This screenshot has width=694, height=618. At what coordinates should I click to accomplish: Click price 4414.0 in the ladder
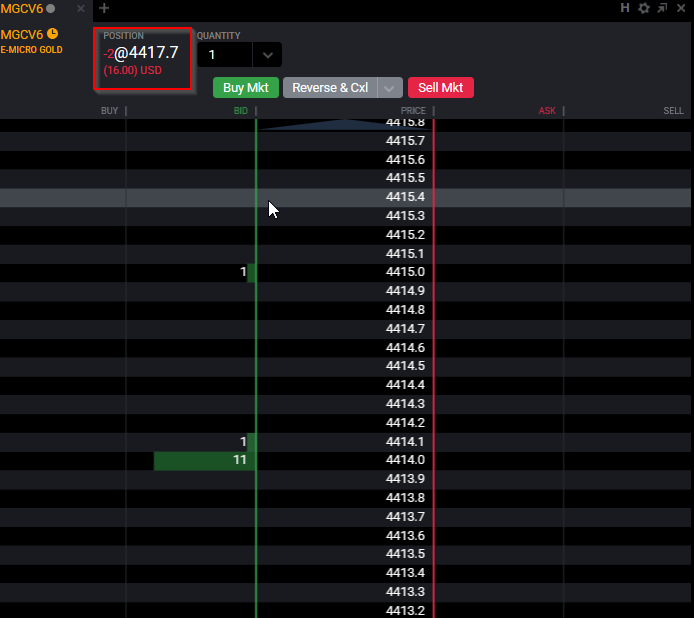point(405,460)
